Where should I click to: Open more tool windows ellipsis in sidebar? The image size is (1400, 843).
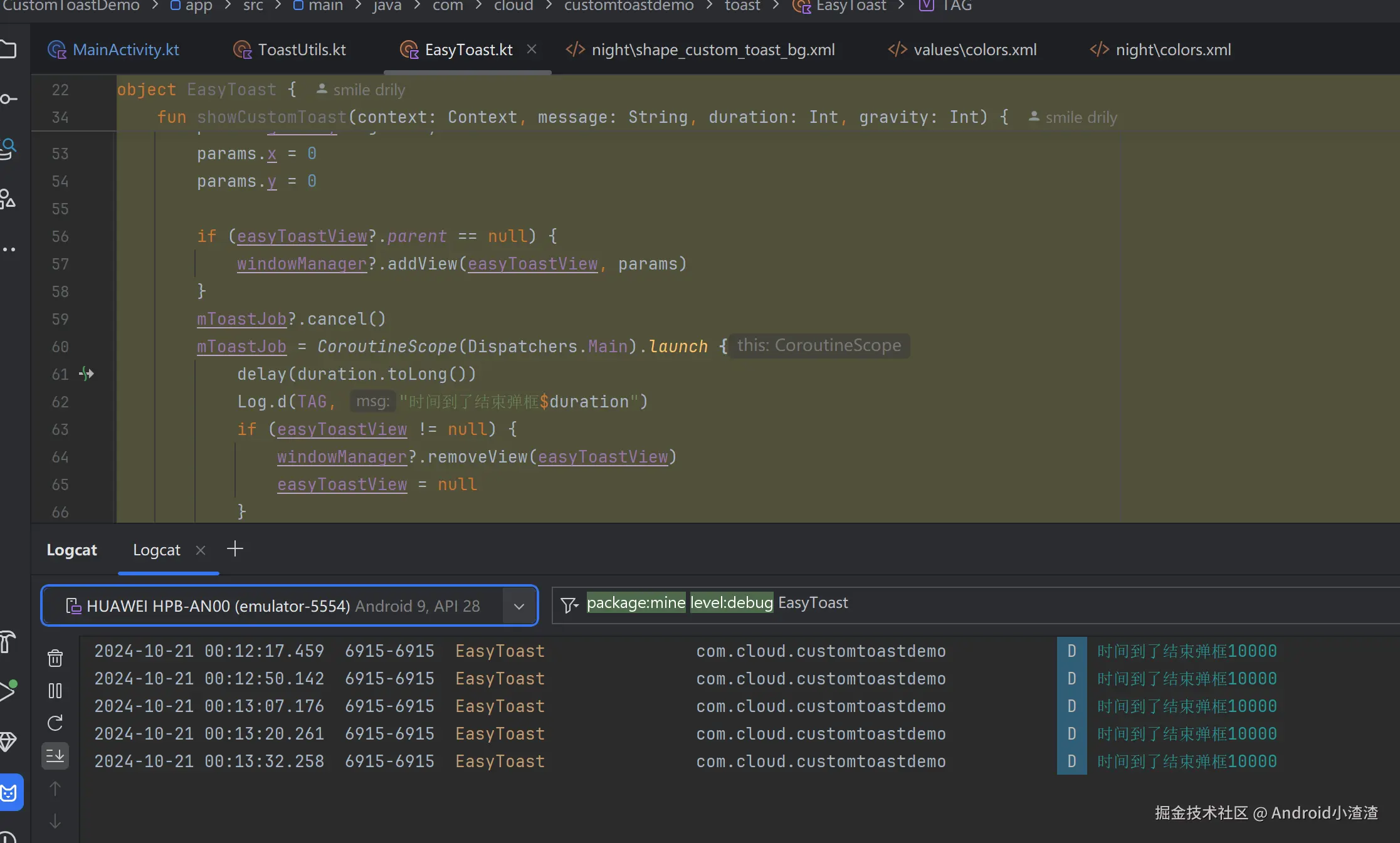pos(9,249)
